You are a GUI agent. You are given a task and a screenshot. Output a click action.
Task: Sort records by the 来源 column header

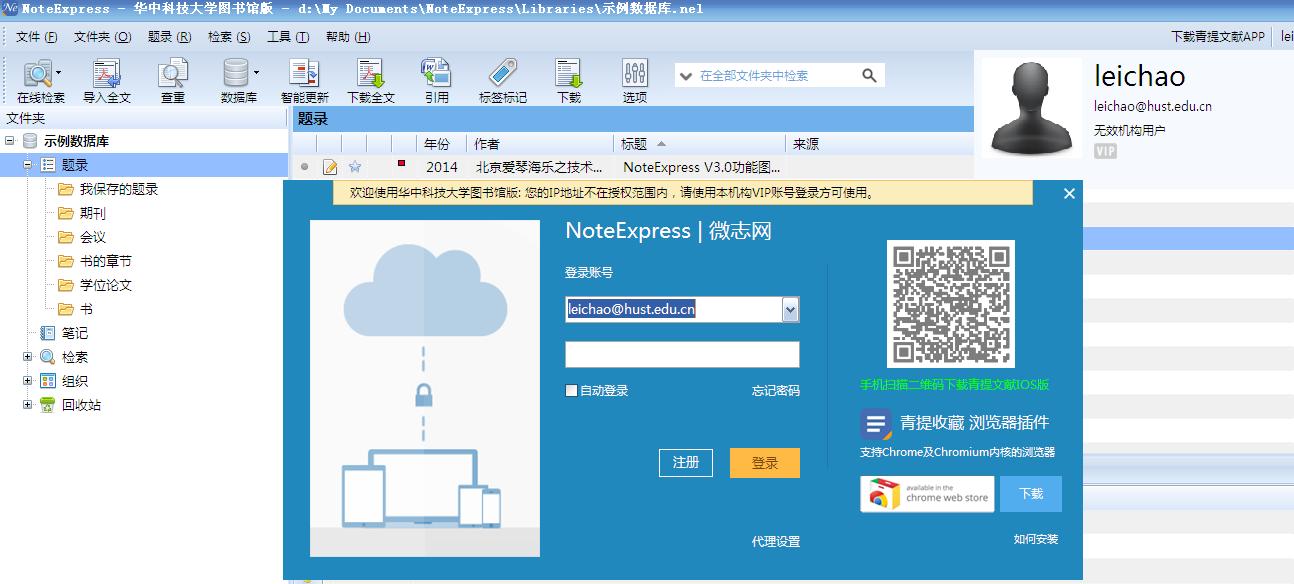[880, 144]
